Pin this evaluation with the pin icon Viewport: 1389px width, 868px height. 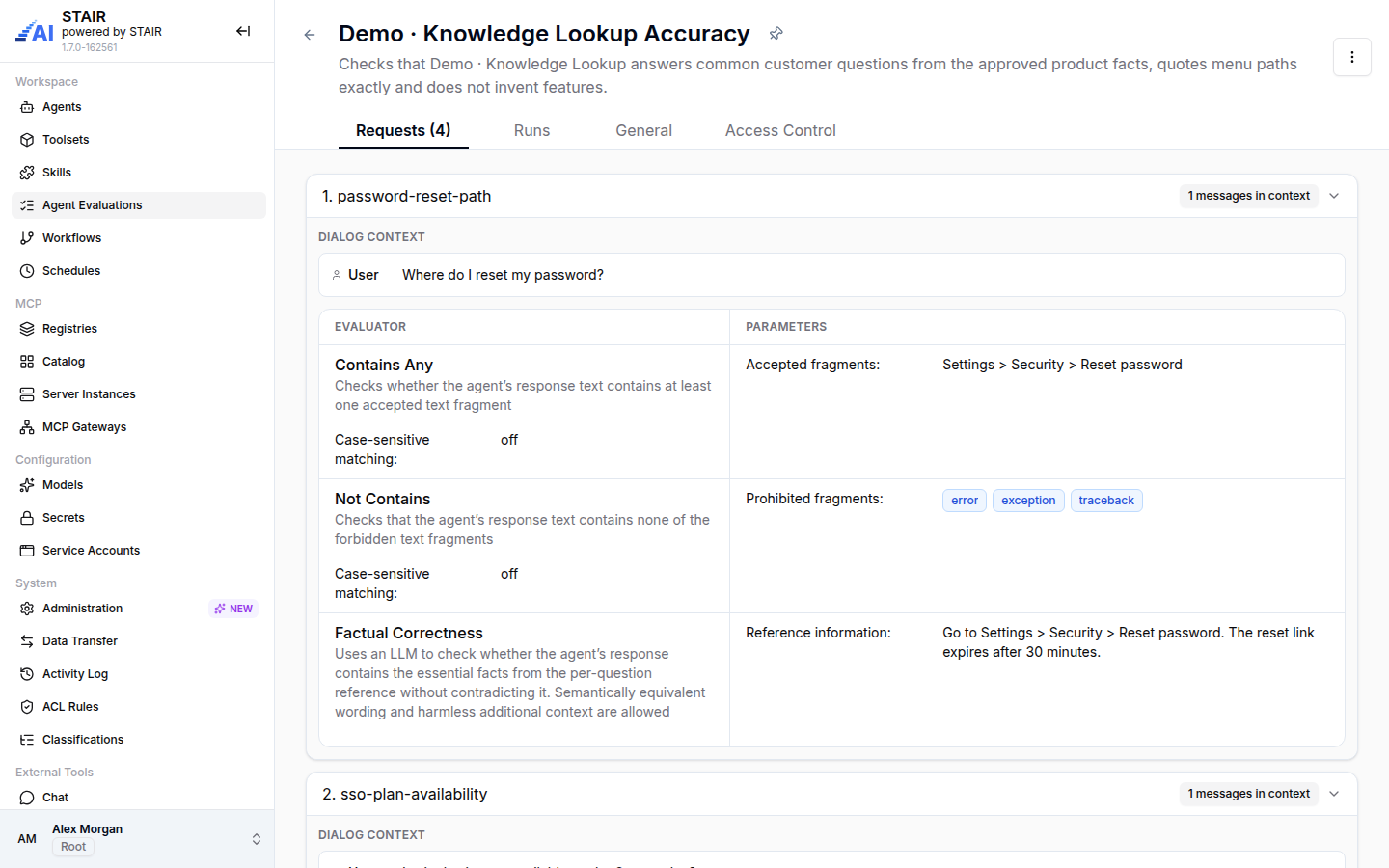click(776, 34)
